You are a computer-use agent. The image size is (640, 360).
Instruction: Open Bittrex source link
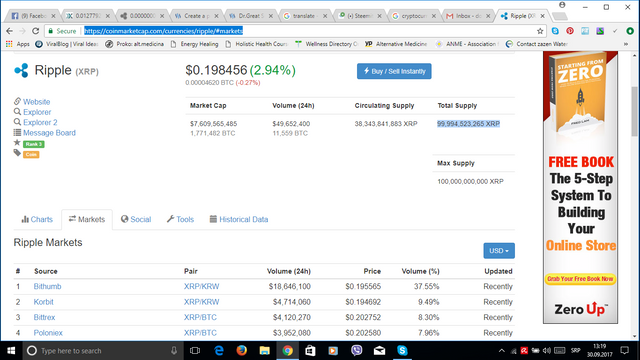[44, 318]
